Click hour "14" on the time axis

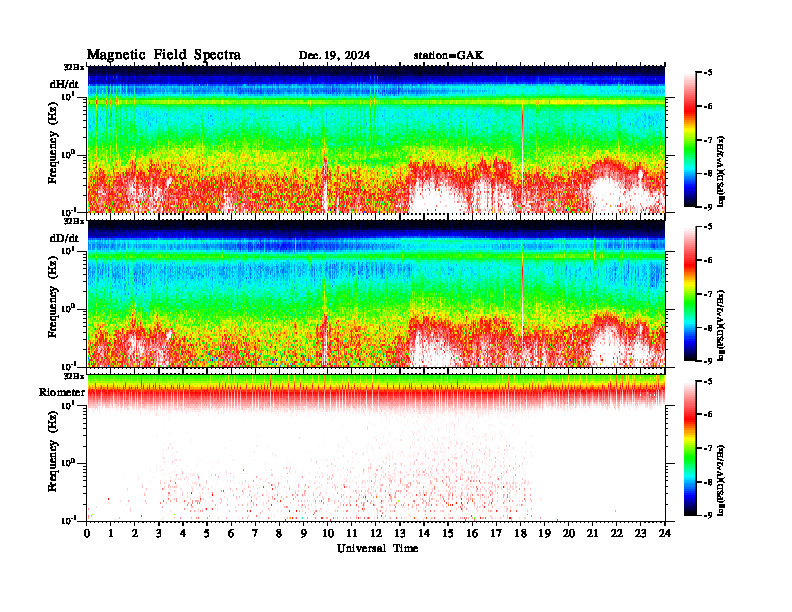coord(424,534)
